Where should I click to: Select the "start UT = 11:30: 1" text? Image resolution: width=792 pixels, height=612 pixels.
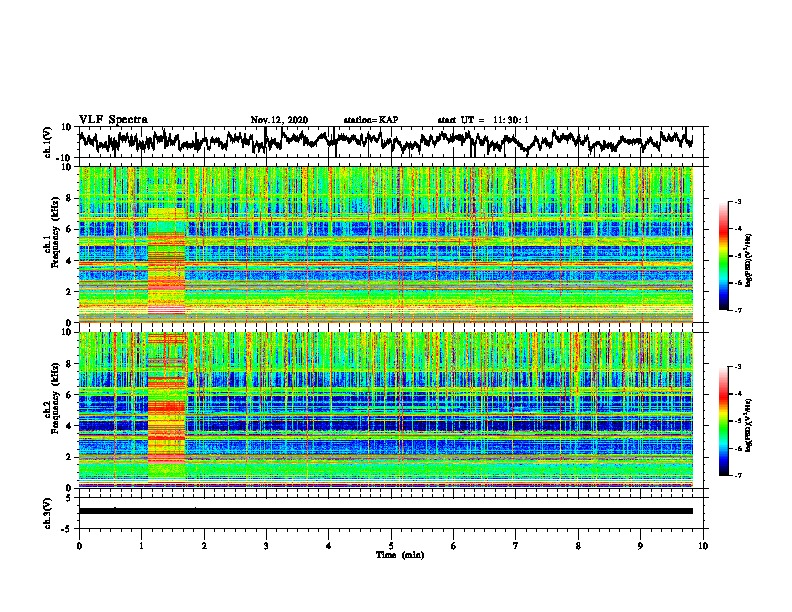pos(483,120)
